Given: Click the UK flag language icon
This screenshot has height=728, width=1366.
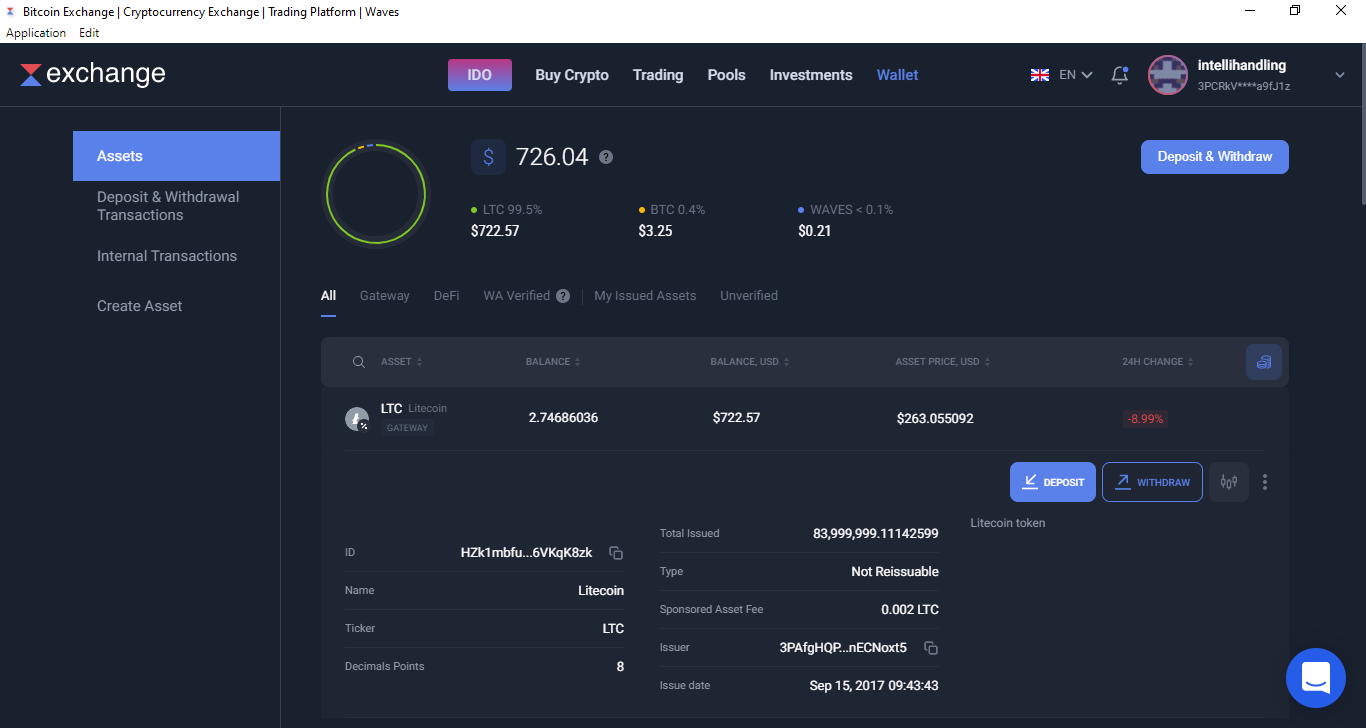Looking at the screenshot, I should point(1040,75).
